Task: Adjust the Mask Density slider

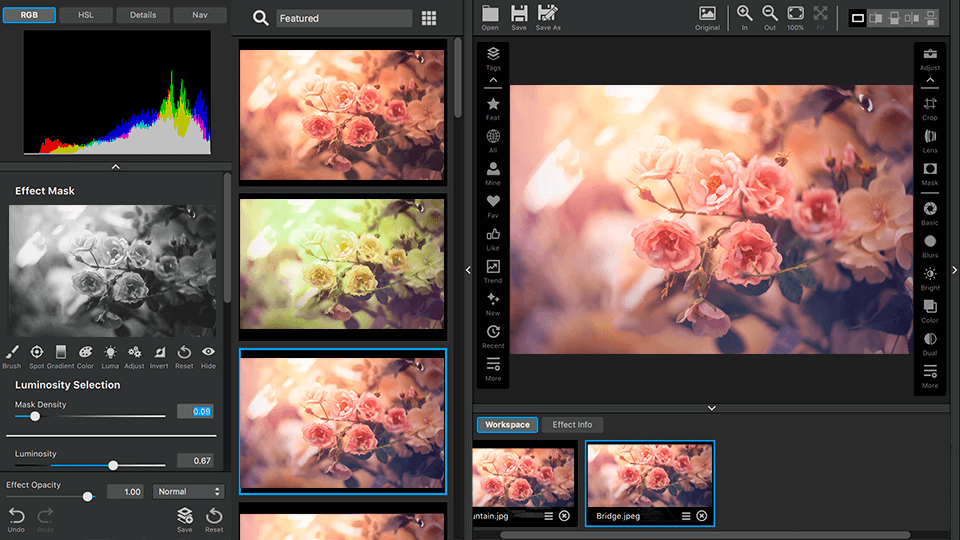Action: click(x=35, y=416)
